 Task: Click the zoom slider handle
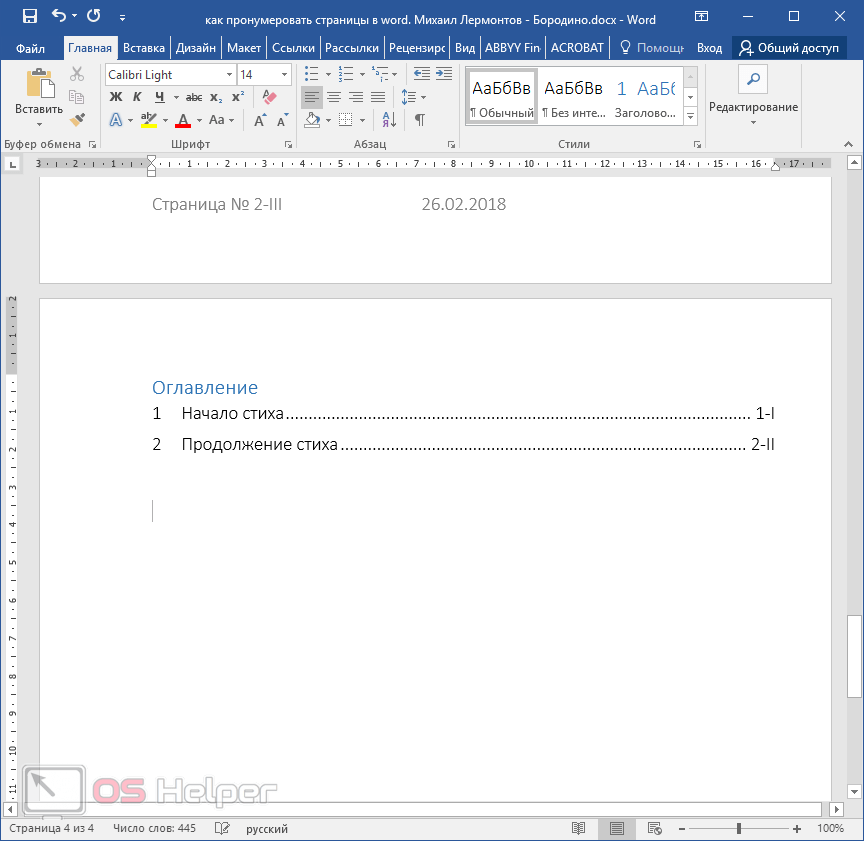(739, 828)
